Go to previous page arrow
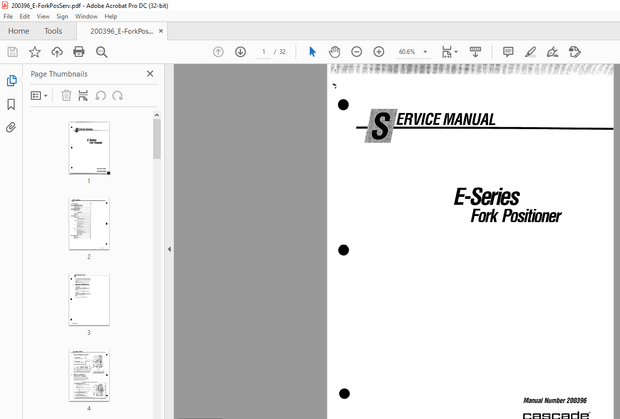The height and width of the screenshot is (419, 620). coord(218,52)
